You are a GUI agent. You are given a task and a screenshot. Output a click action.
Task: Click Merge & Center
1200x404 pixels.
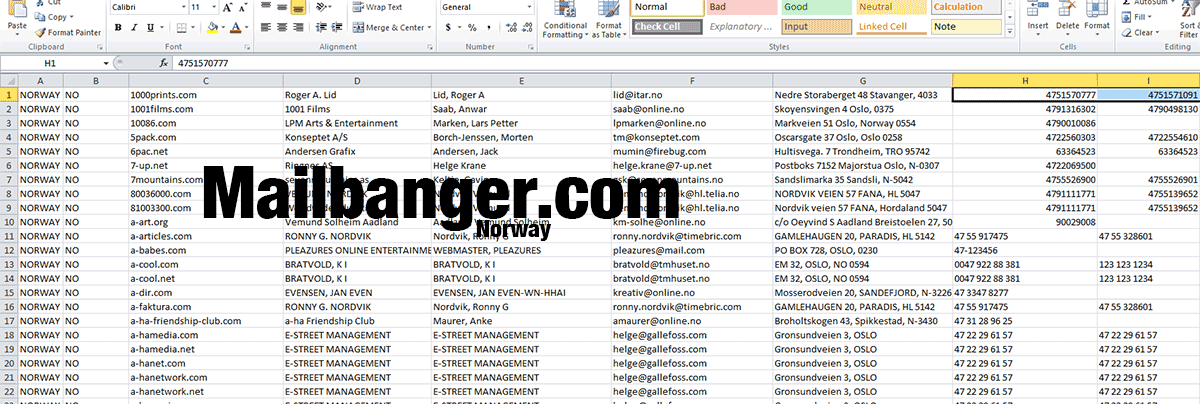(386, 27)
